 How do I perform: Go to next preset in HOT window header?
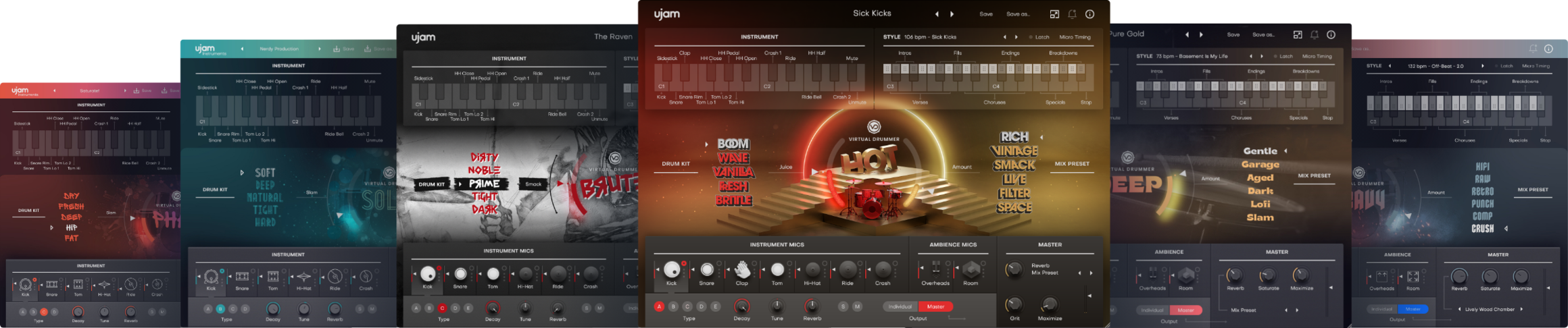pyautogui.click(x=952, y=14)
